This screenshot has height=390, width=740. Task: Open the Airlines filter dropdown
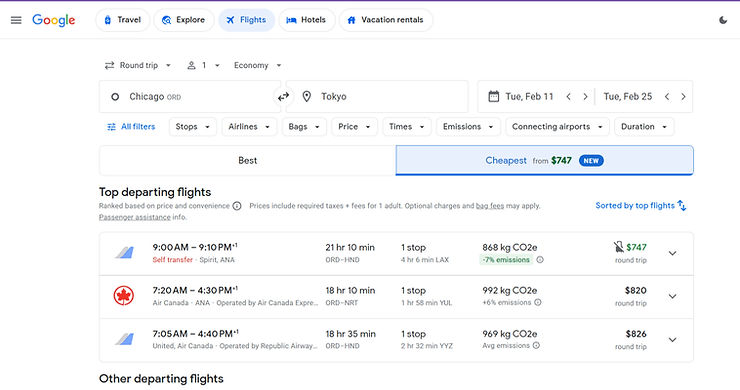tap(249, 127)
